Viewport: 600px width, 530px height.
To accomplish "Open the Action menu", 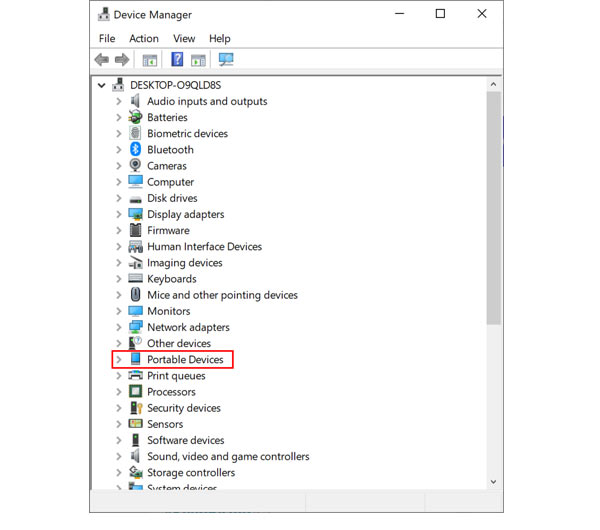I will (x=143, y=38).
